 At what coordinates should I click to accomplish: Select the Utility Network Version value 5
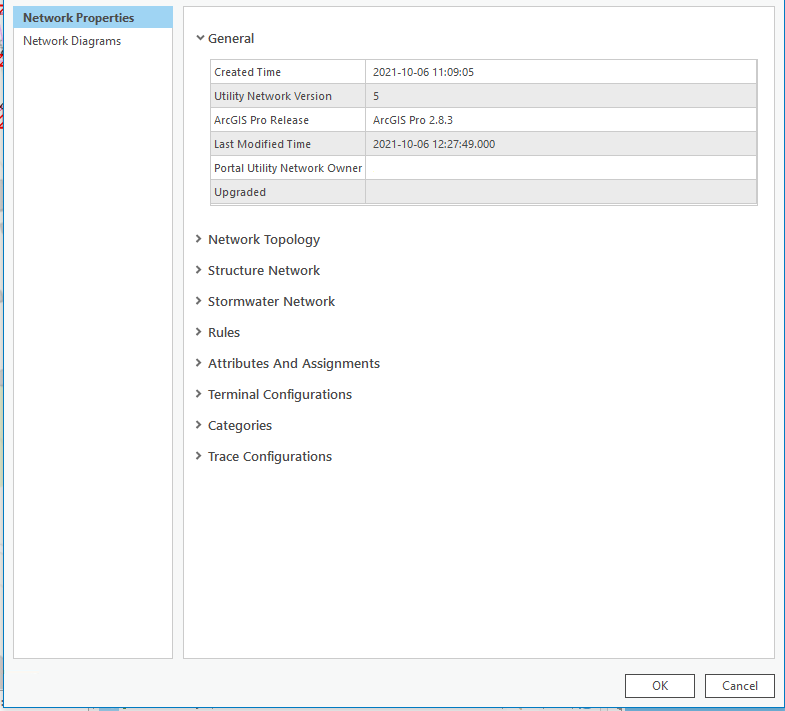point(376,96)
